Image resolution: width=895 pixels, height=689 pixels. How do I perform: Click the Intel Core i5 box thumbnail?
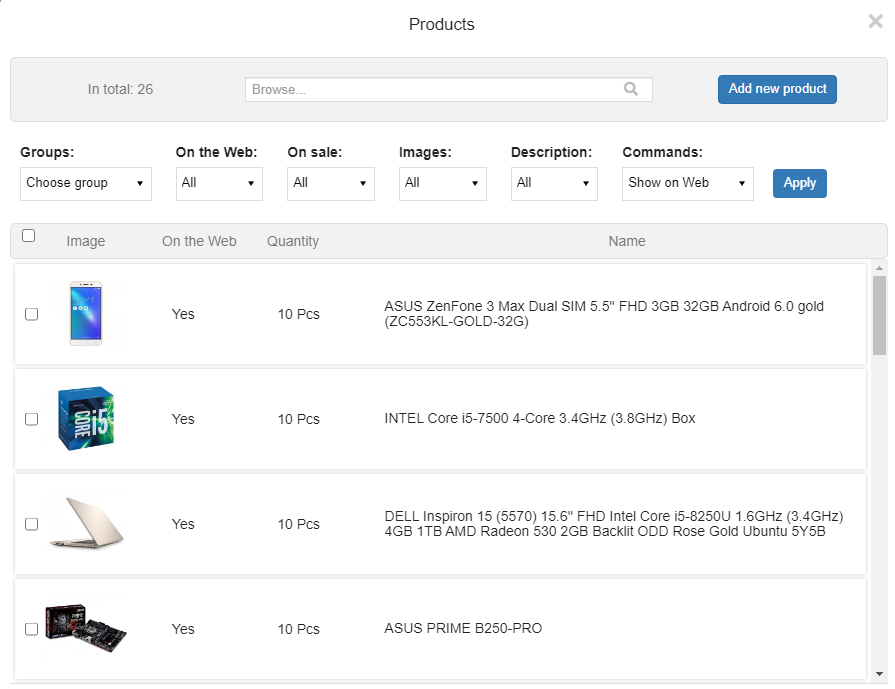[86, 418]
